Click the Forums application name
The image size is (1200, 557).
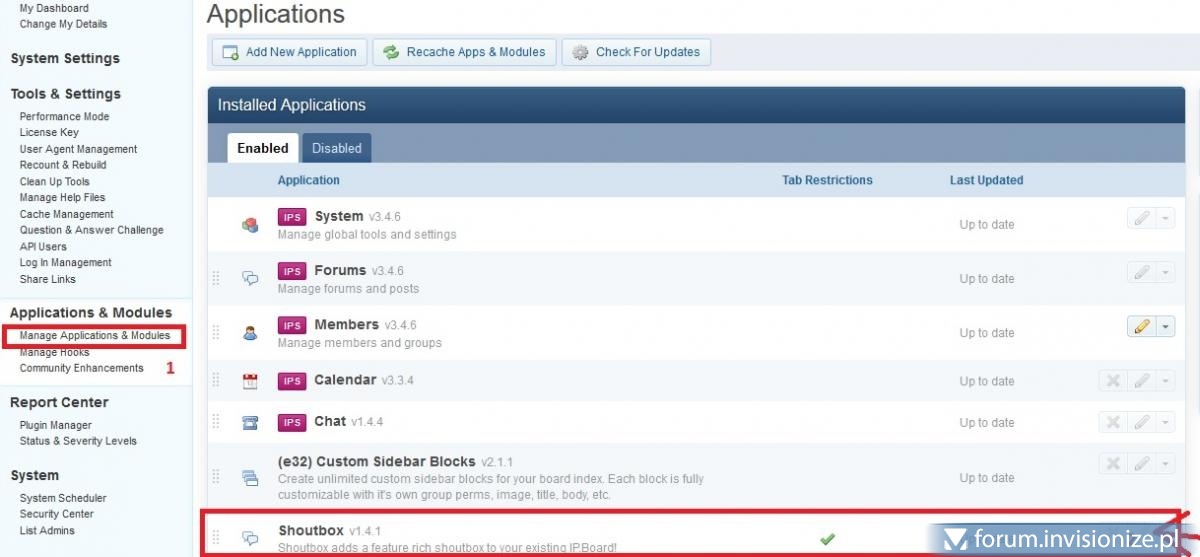340,270
